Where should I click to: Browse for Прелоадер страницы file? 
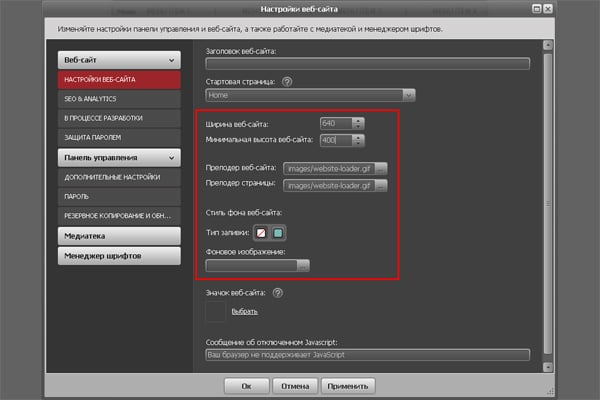380,185
